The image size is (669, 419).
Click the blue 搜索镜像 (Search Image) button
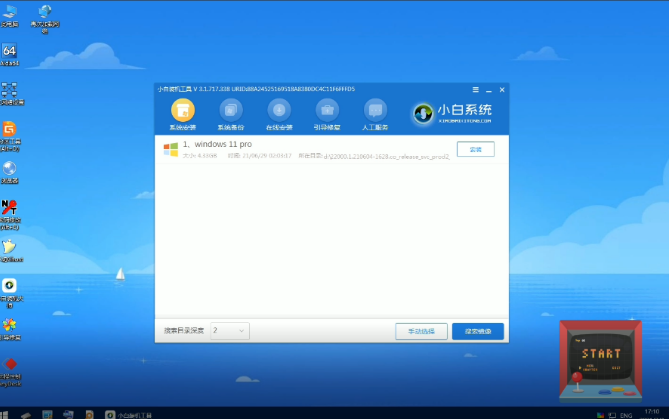click(477, 331)
